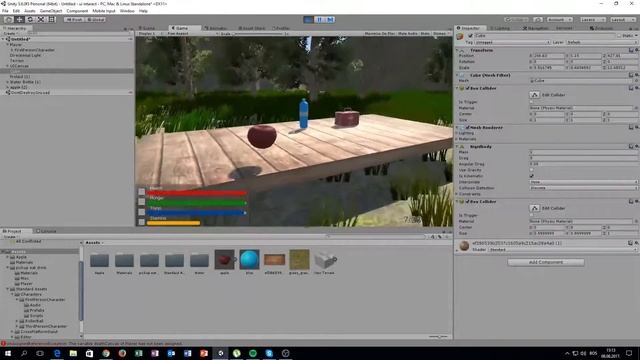Switch to the Animator tab

click(216, 28)
